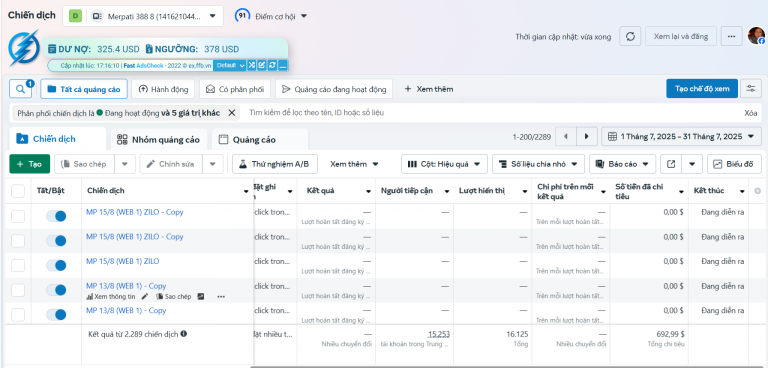Open the Merpati 388 8 account selector

[x=143, y=16]
